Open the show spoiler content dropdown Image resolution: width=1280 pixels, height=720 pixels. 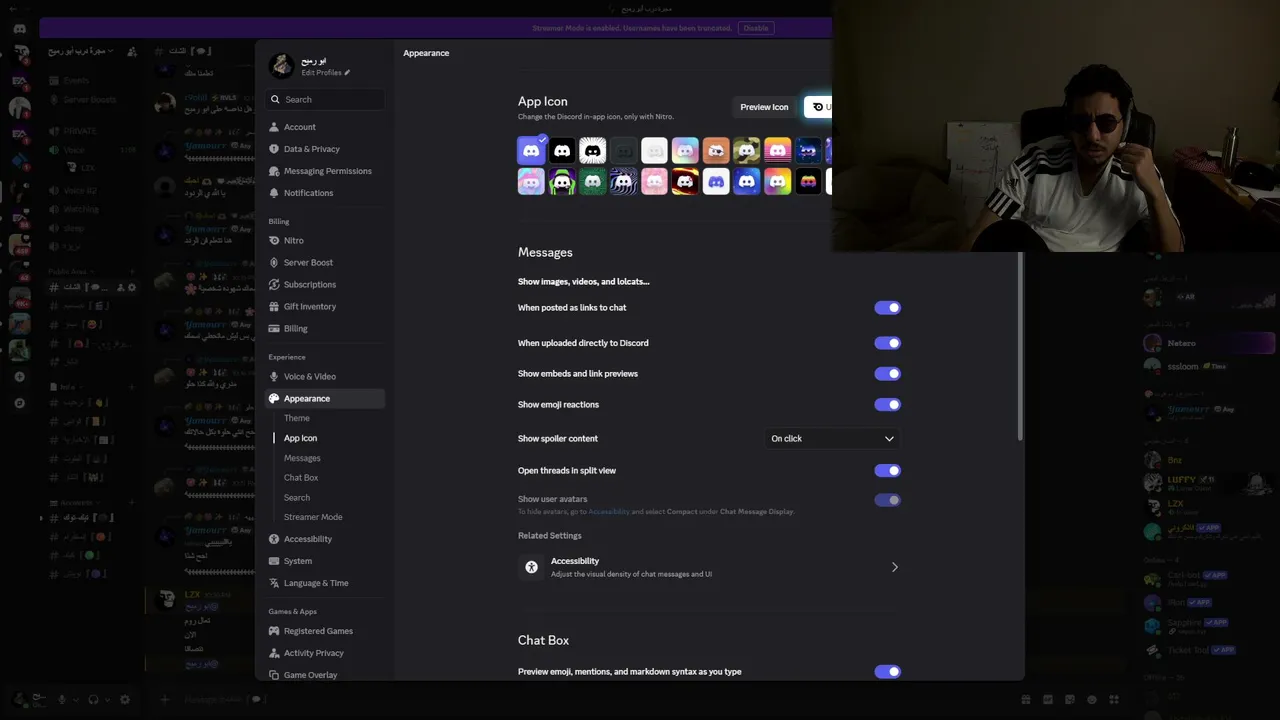832,438
